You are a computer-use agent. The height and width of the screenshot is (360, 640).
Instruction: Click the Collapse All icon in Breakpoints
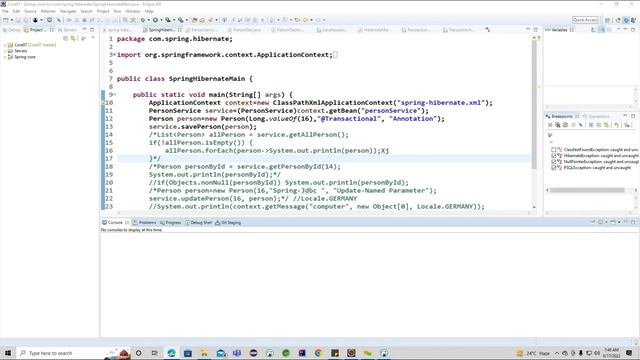point(599,125)
